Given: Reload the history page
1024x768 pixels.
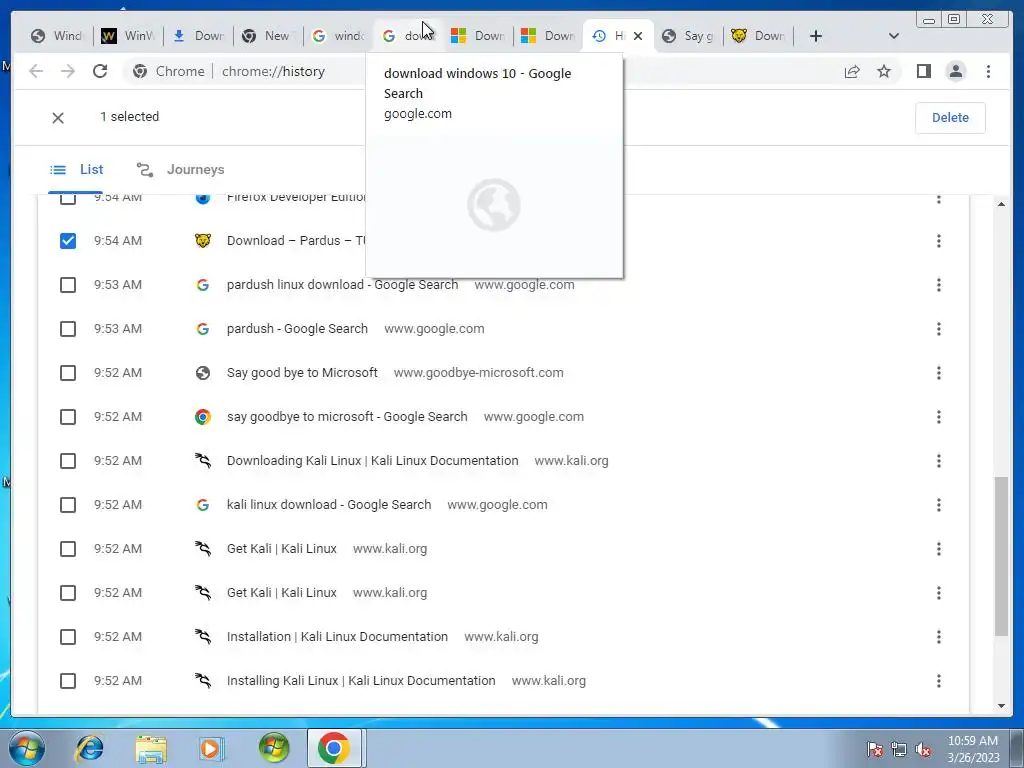Looking at the screenshot, I should (100, 71).
